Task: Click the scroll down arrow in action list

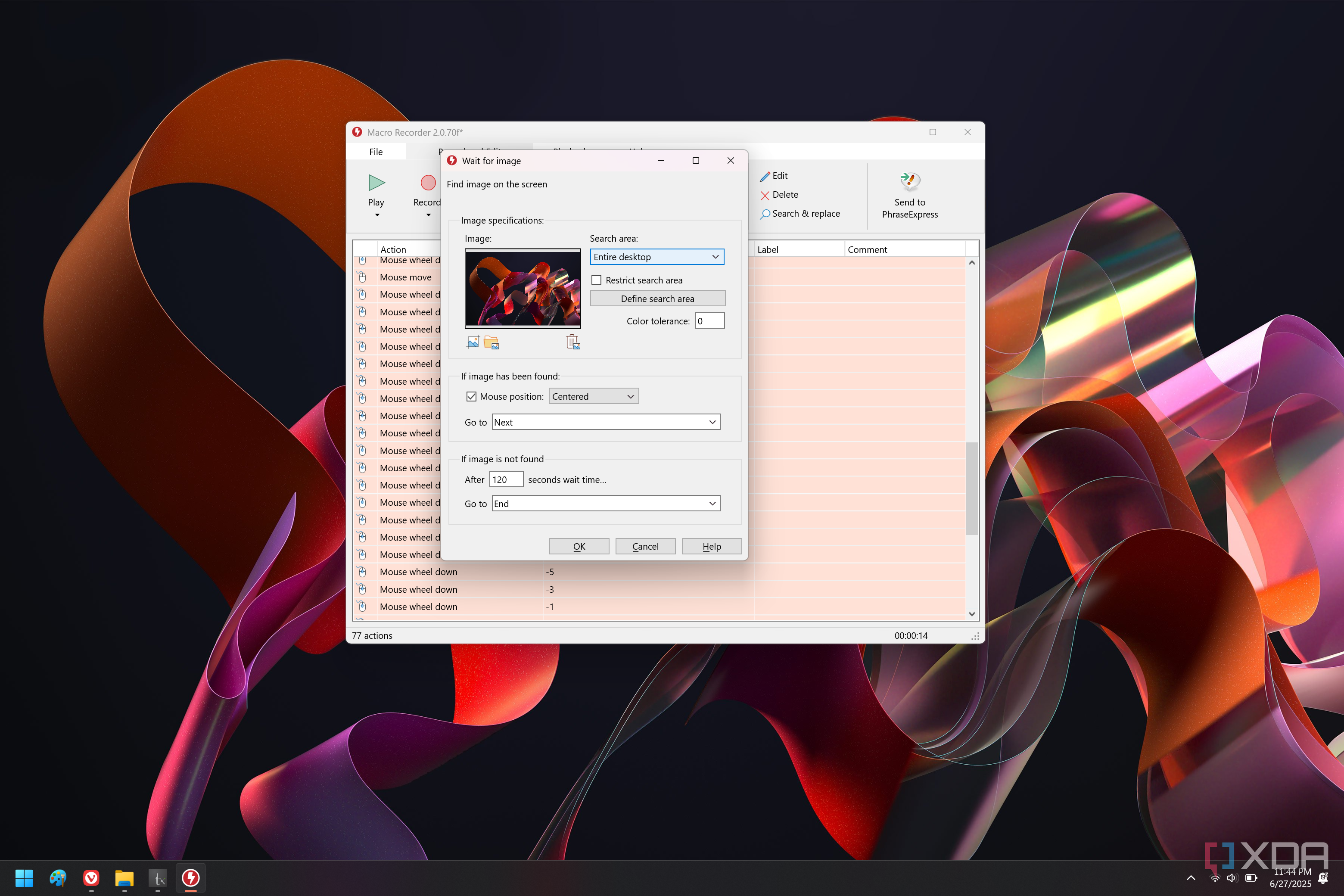Action: (x=971, y=614)
